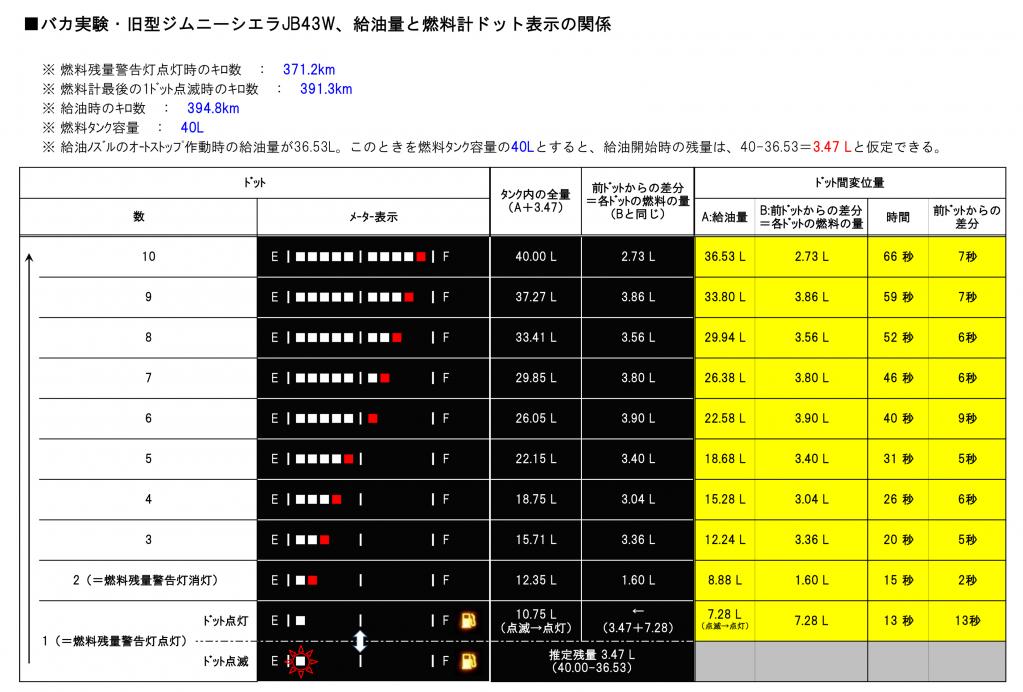Click the yellow 29.94 L cell
Screen dimensions: 1023x692
[724, 337]
